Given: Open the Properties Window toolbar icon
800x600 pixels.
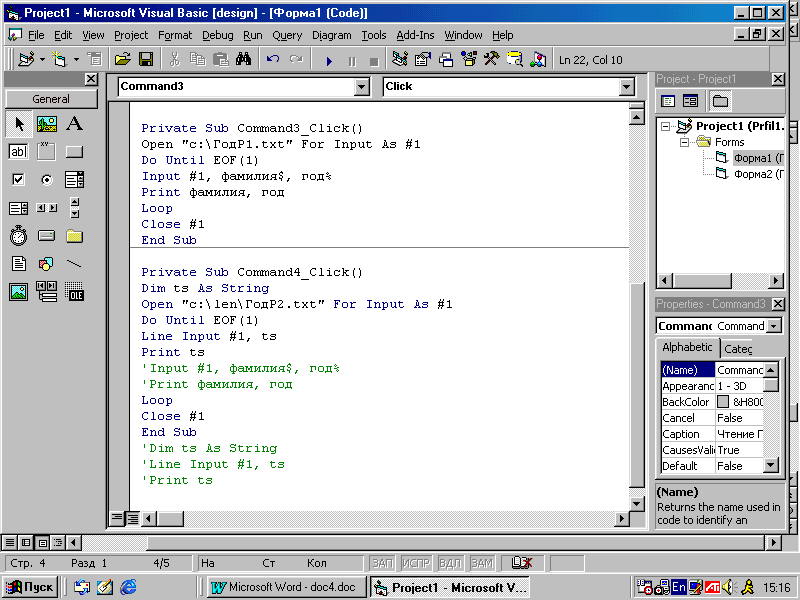Looking at the screenshot, I should (423, 60).
